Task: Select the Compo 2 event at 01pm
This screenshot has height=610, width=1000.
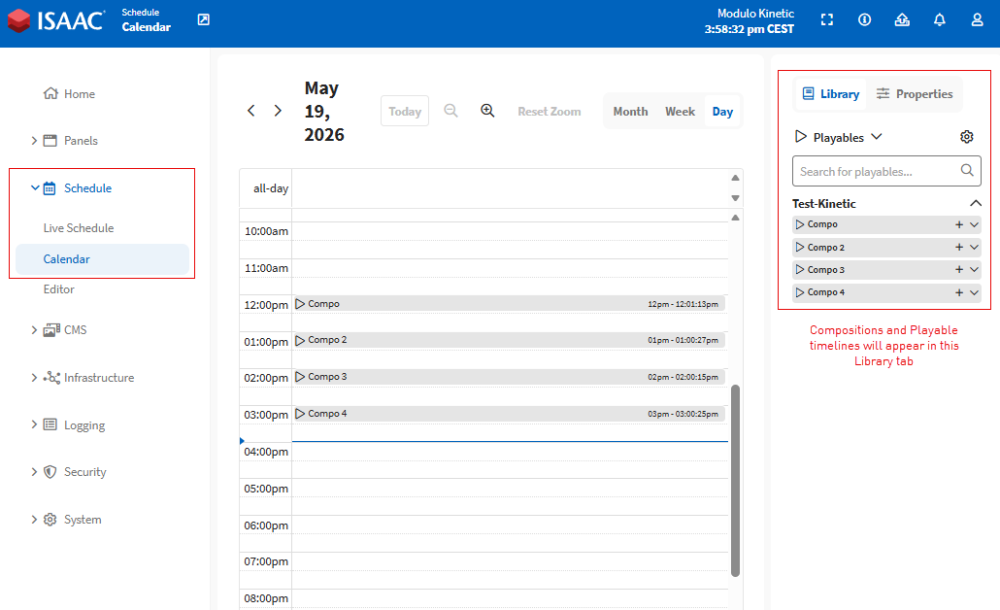Action: point(509,340)
